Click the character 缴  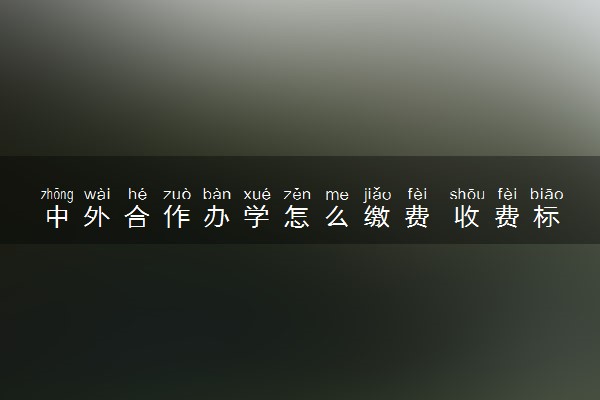pos(377,217)
